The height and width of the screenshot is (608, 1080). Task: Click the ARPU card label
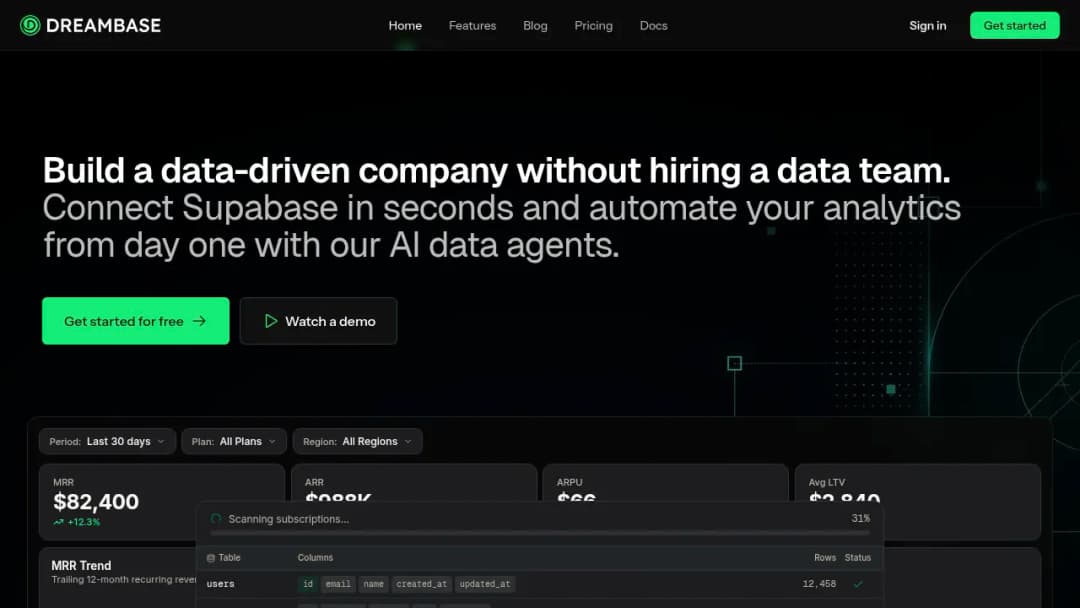tap(570, 482)
